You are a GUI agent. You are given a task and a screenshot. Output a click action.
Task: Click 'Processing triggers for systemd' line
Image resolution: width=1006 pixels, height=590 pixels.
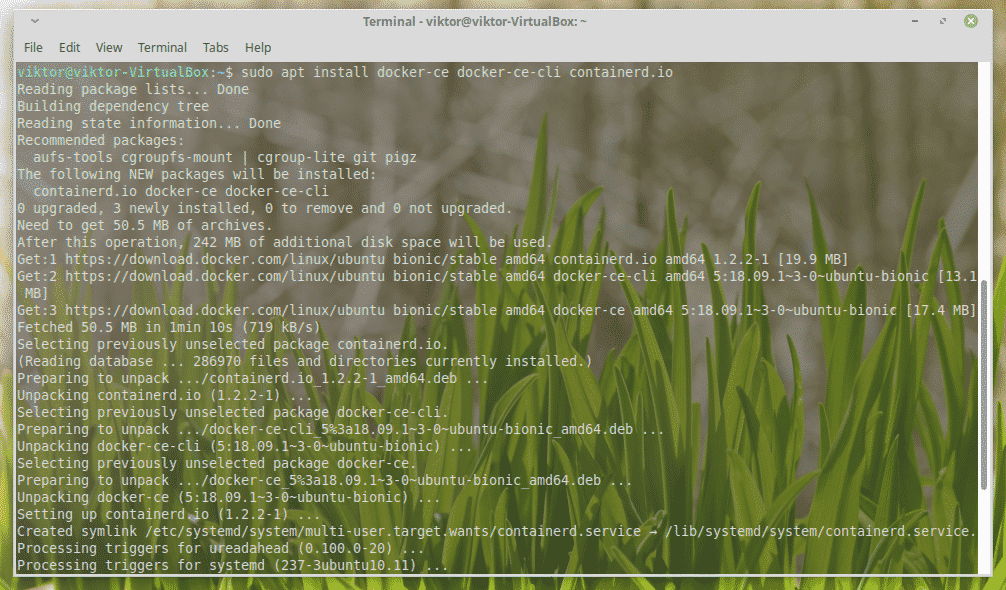click(233, 565)
